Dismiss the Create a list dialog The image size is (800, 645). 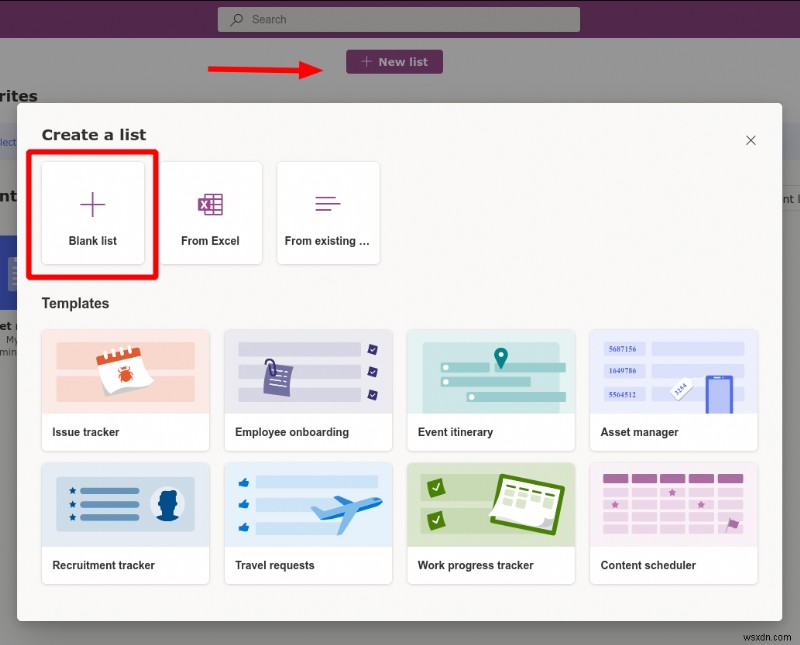point(751,140)
